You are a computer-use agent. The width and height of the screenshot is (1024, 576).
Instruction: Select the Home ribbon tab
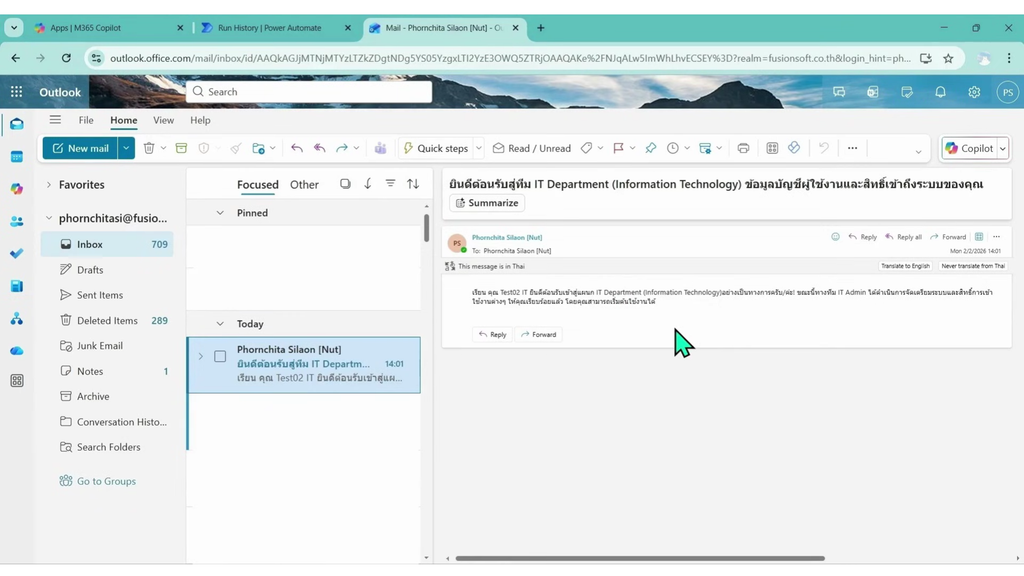coord(123,120)
